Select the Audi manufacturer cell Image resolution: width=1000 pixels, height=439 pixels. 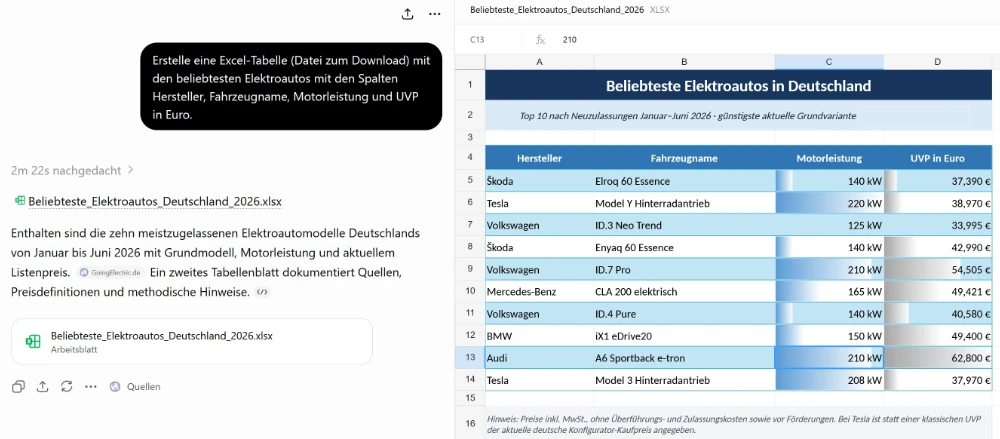click(540, 358)
